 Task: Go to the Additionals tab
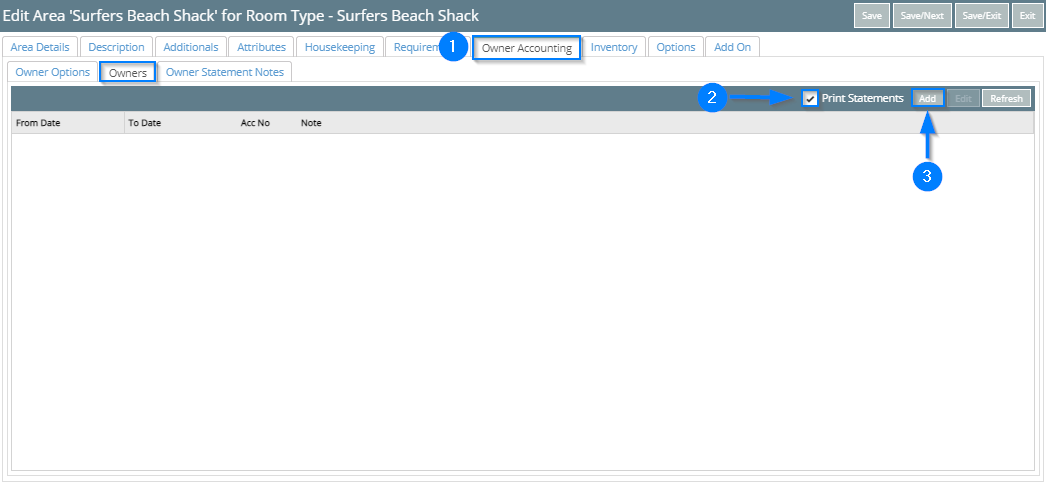190,47
